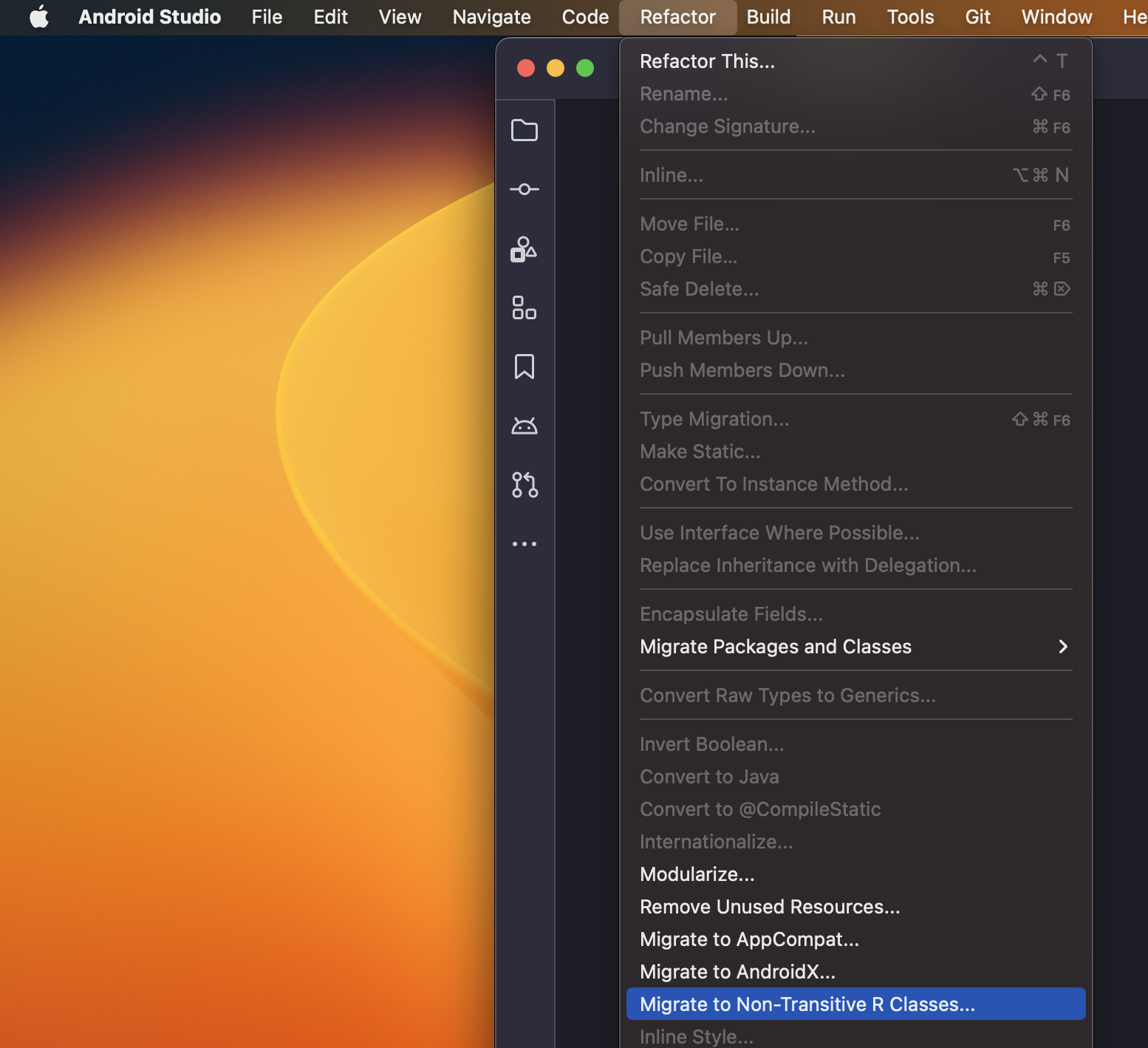Open the Resource Manager
The width and height of the screenshot is (1148, 1048).
click(x=525, y=250)
